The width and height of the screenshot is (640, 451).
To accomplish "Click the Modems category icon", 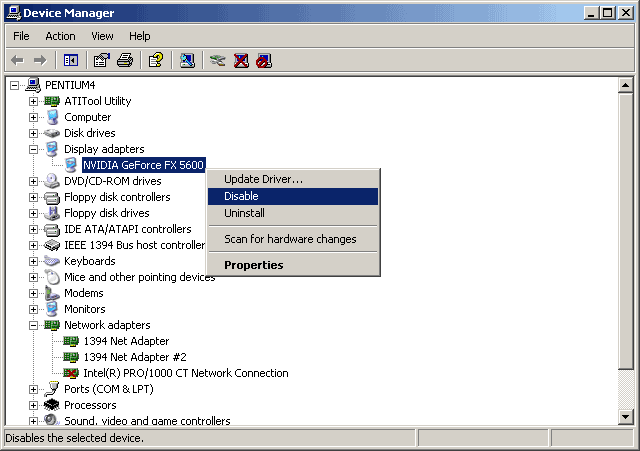I will tap(52, 293).
